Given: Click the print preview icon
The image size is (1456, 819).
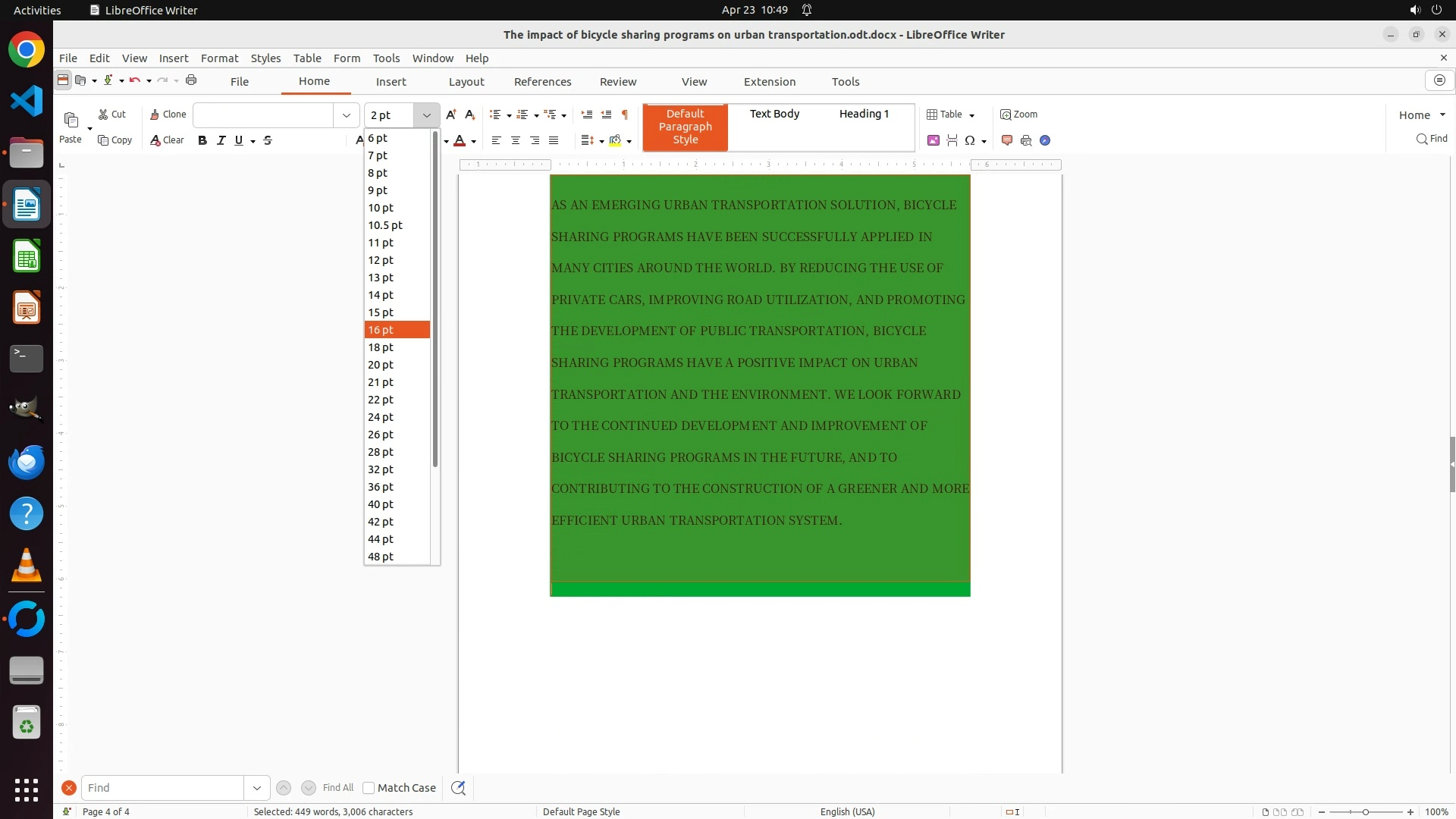Looking at the screenshot, I should coord(1026,140).
